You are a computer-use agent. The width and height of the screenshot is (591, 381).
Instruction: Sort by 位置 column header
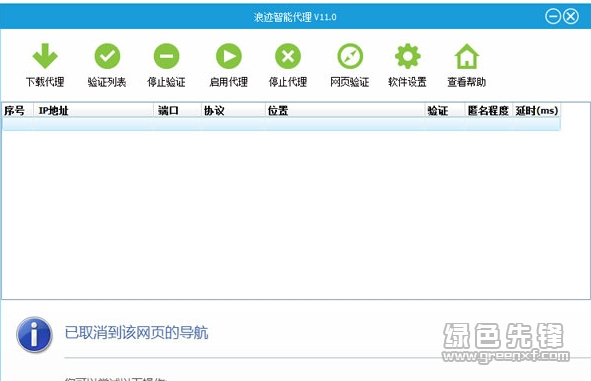click(x=345, y=110)
